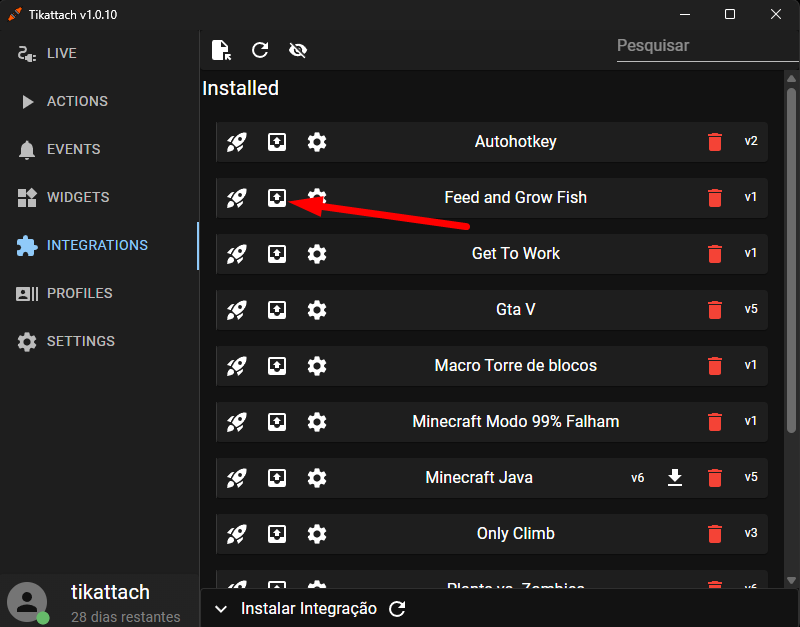Open Minecraft Modo 99% Falham gear settings

point(317,422)
